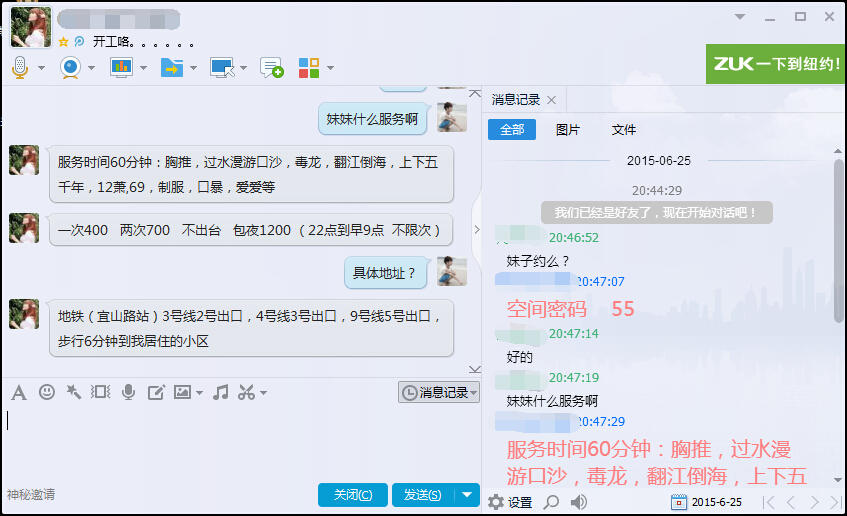
Task: Collapse the history side panel with chevron
Action: (x=476, y=230)
